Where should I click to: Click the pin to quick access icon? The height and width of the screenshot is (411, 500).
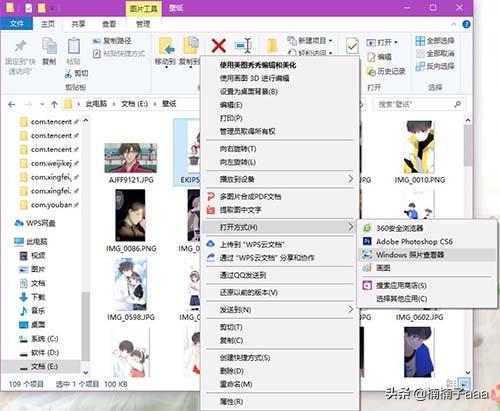click(20, 46)
